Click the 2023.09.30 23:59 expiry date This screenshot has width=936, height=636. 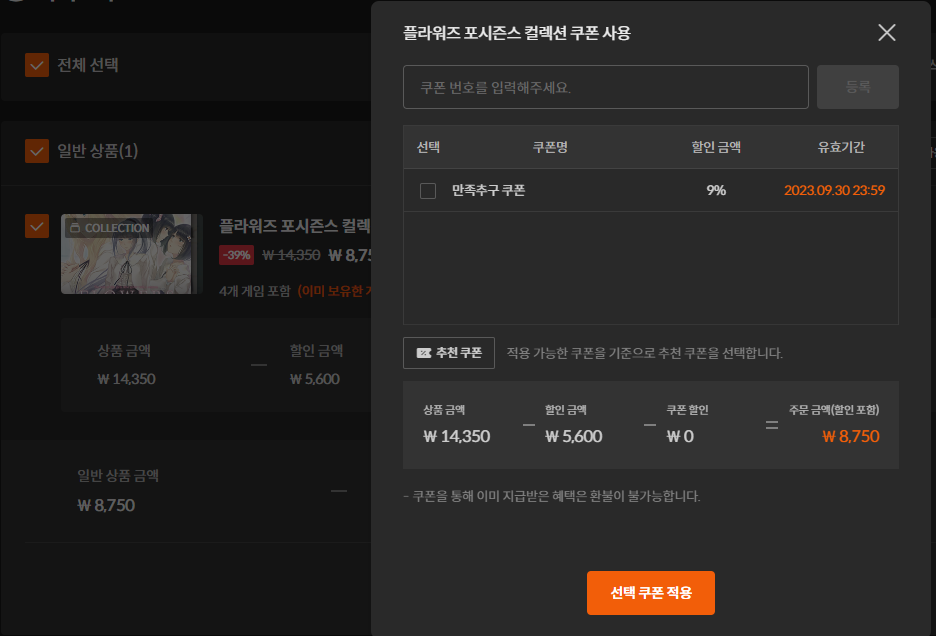(834, 191)
